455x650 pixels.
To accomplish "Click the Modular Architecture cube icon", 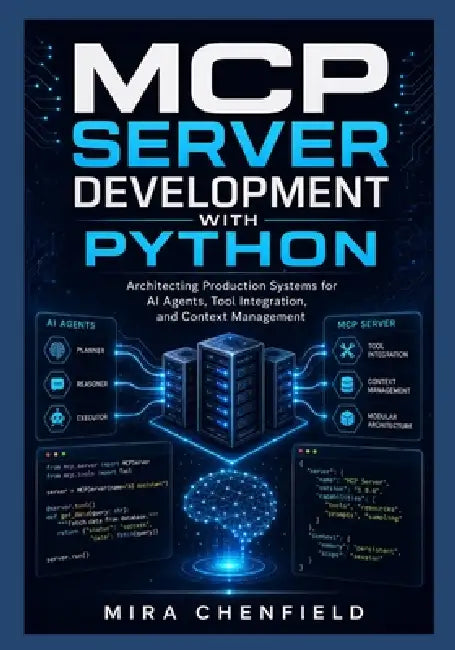I will pyautogui.click(x=346, y=419).
